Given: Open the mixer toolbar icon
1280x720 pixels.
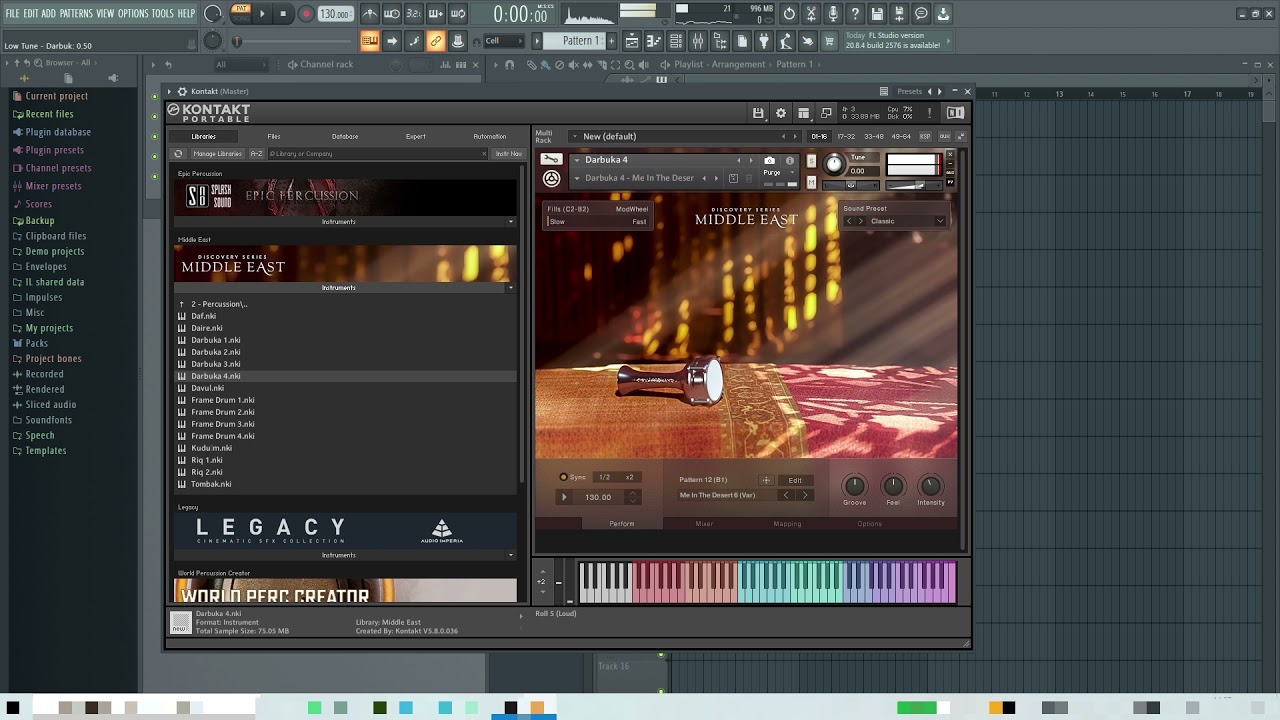Looking at the screenshot, I should tap(698, 41).
